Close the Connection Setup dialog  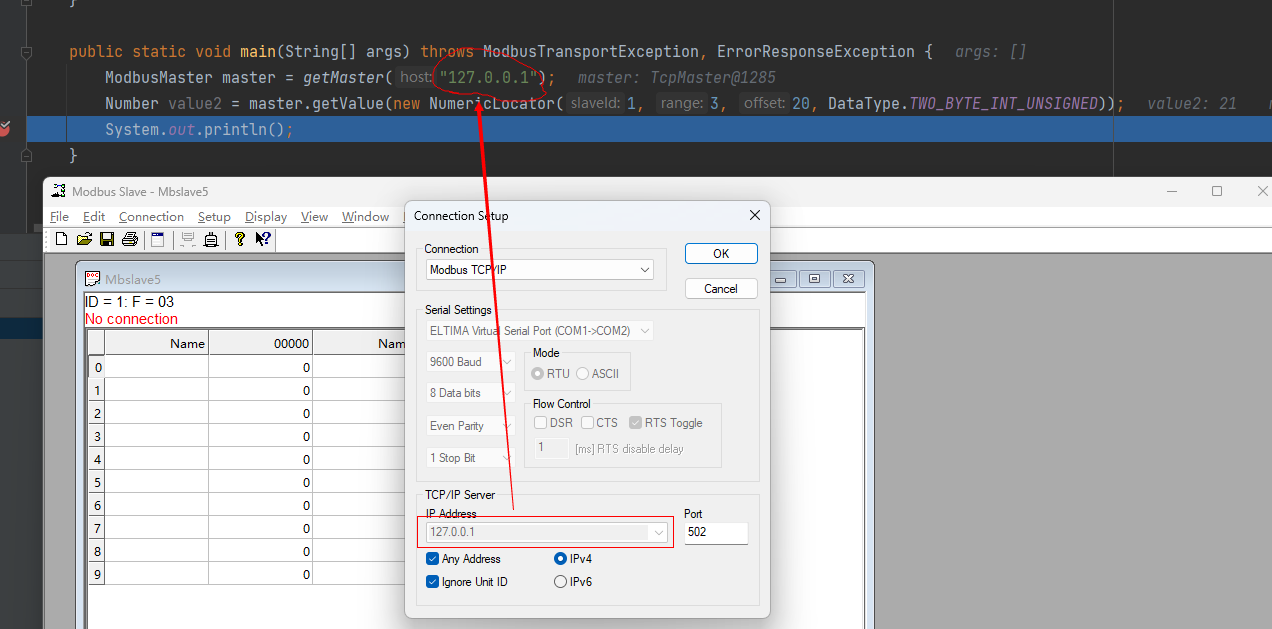coord(755,215)
